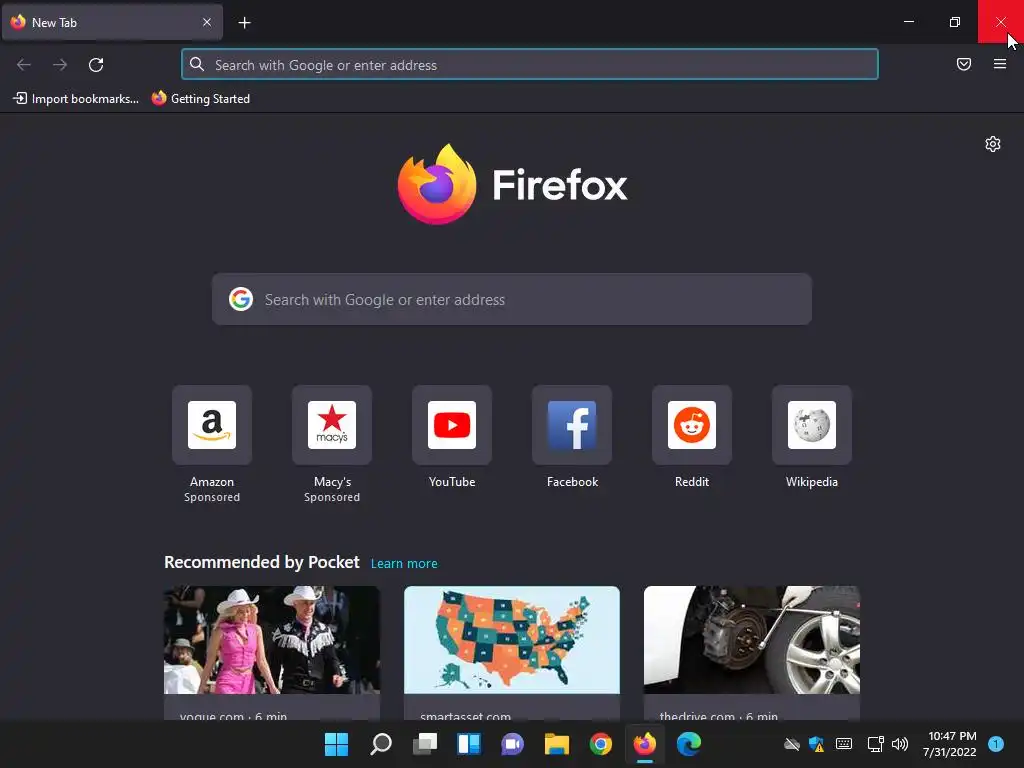Image resolution: width=1024 pixels, height=768 pixels.
Task: Focus the center Google search box
Action: click(512, 299)
